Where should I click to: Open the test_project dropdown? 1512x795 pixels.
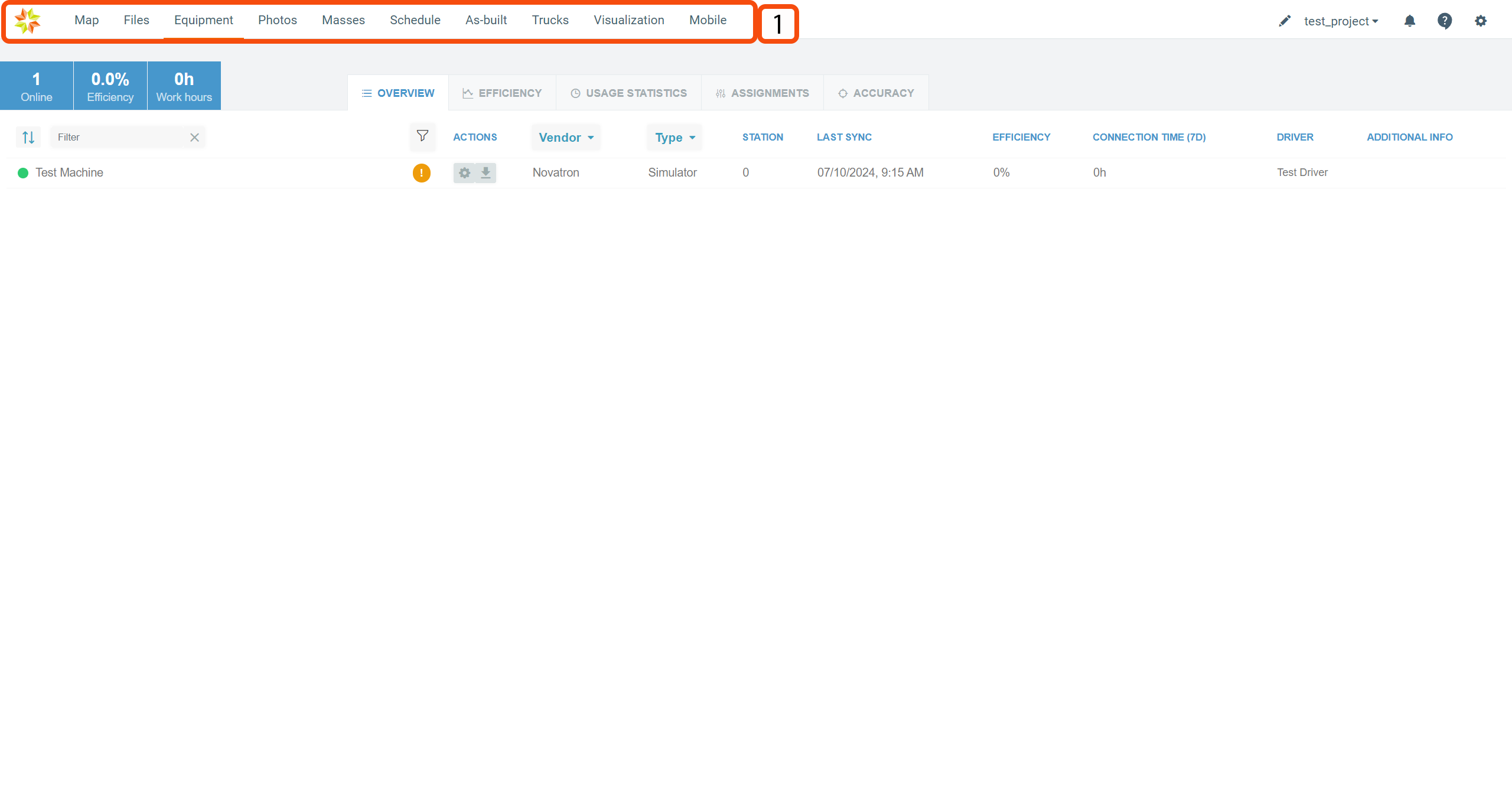(1341, 21)
